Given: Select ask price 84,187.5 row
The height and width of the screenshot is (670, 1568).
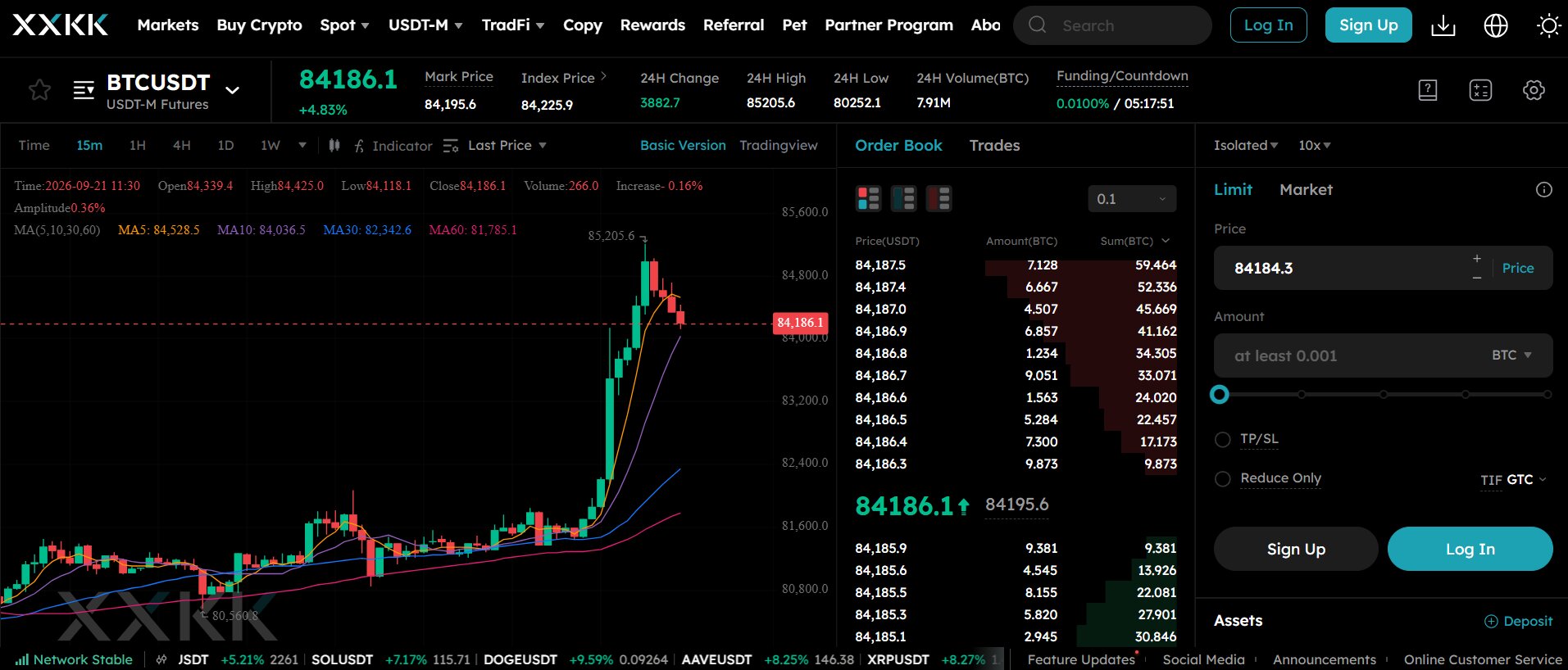Looking at the screenshot, I should pyautogui.click(x=1016, y=265).
